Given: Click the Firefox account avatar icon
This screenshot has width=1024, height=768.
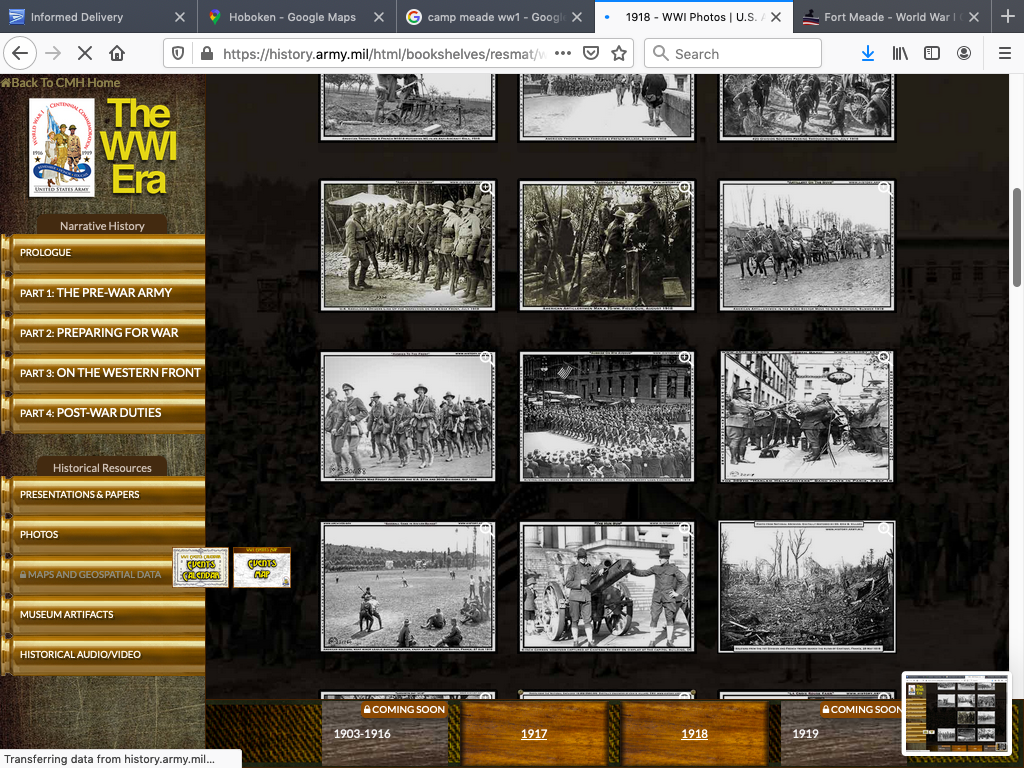Looking at the screenshot, I should pyautogui.click(x=964, y=53).
